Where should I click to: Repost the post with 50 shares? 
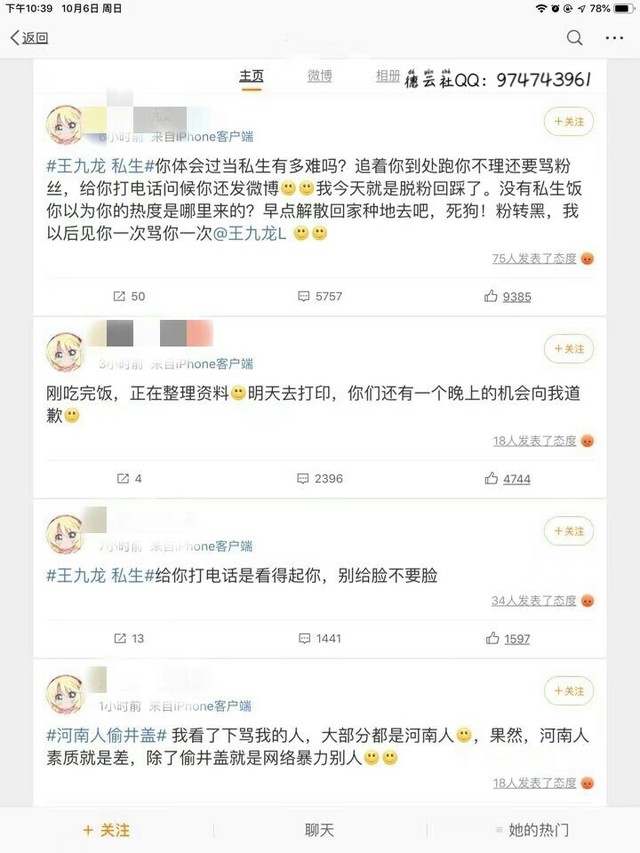click(129, 296)
